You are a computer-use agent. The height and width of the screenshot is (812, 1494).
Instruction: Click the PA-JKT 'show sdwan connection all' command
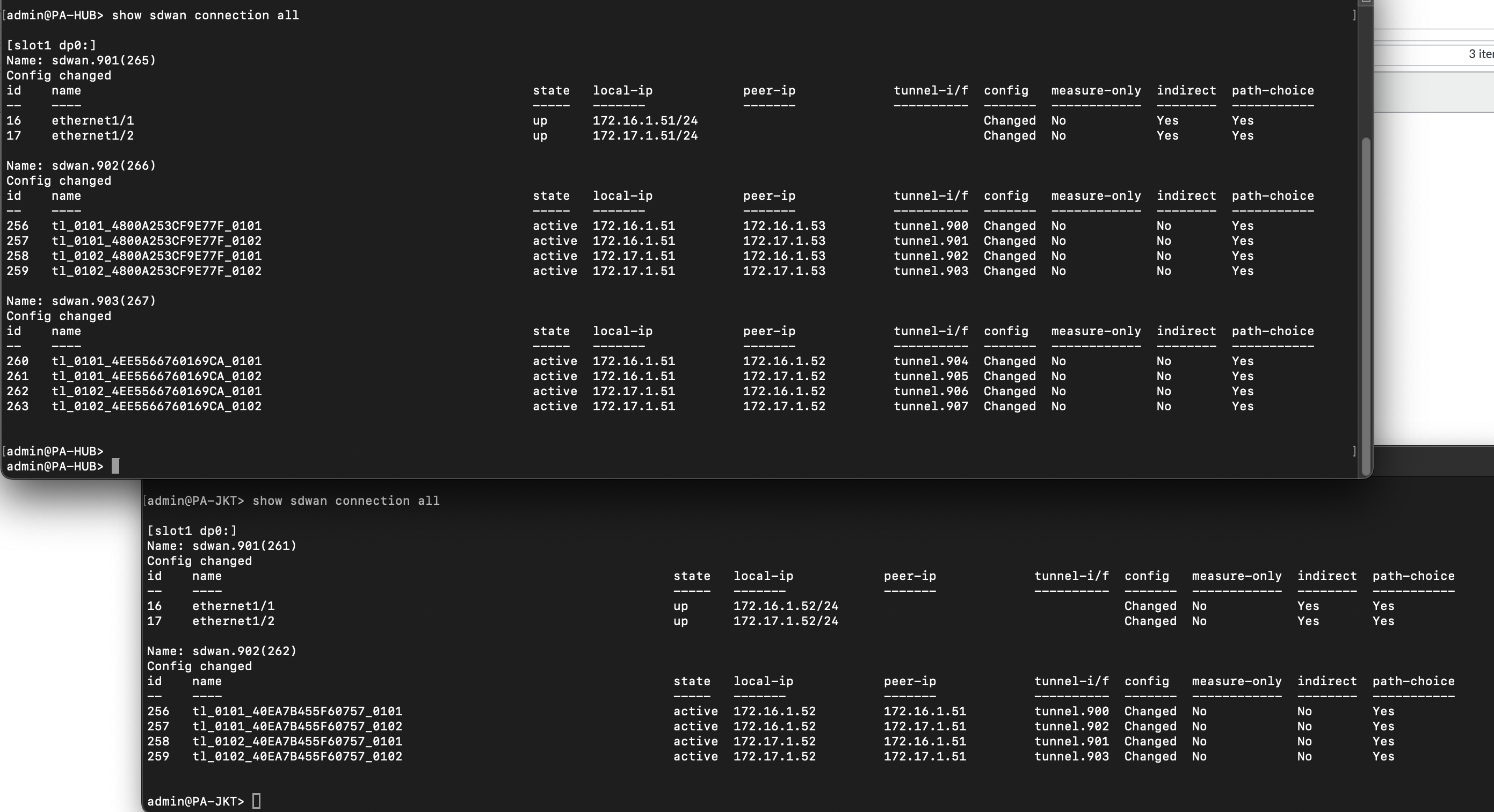(346, 501)
